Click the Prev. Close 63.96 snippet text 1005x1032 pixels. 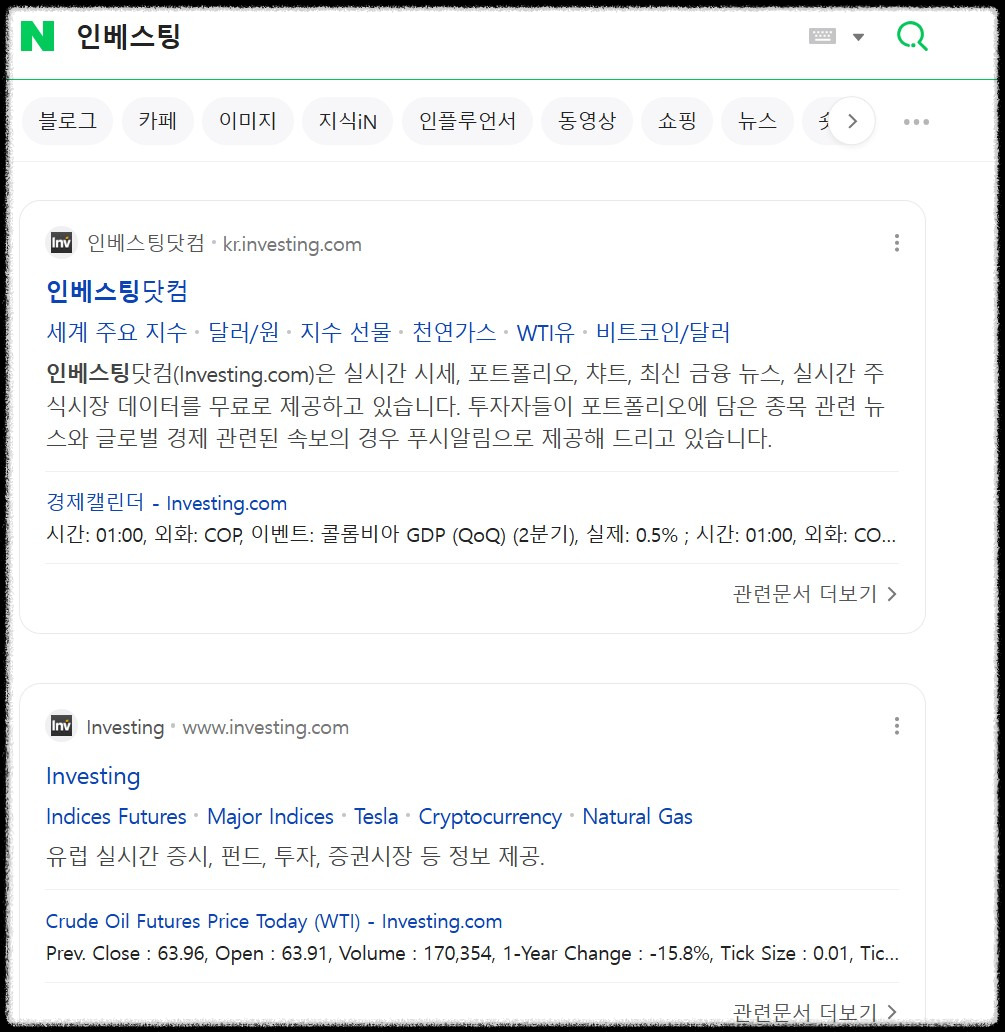(x=472, y=954)
